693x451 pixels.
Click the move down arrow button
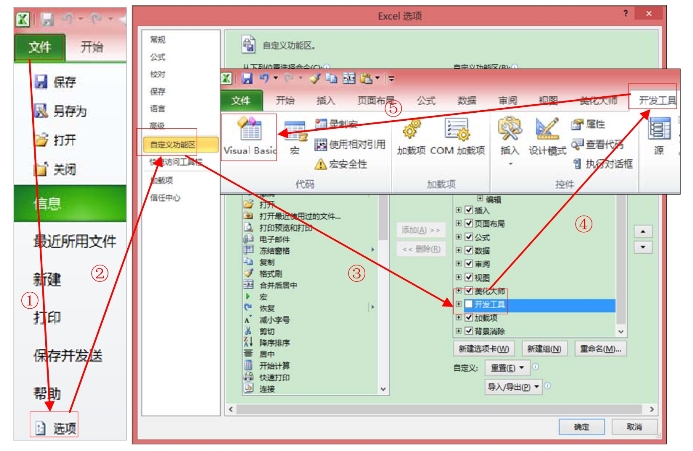(x=643, y=247)
